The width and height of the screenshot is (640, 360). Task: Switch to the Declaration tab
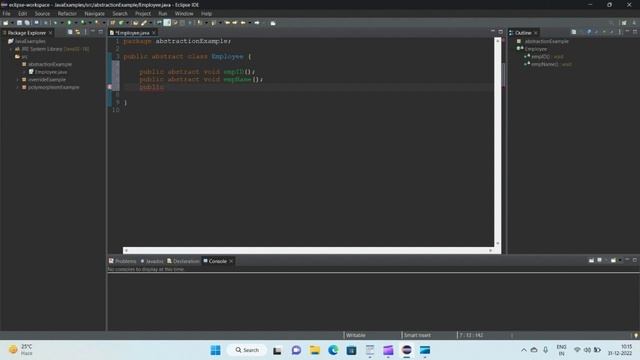coord(183,261)
